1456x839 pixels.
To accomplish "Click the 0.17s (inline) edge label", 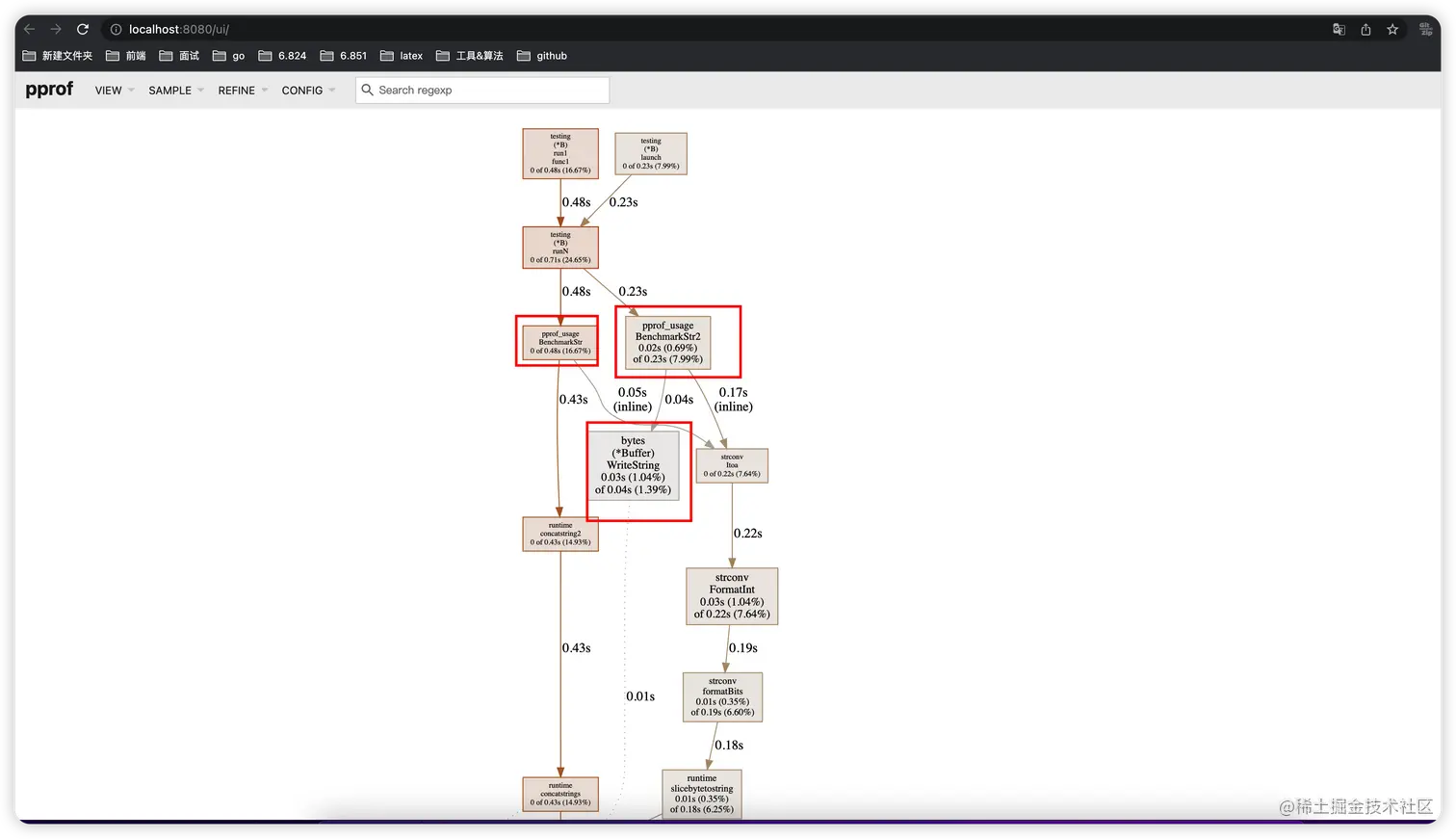I will point(734,400).
